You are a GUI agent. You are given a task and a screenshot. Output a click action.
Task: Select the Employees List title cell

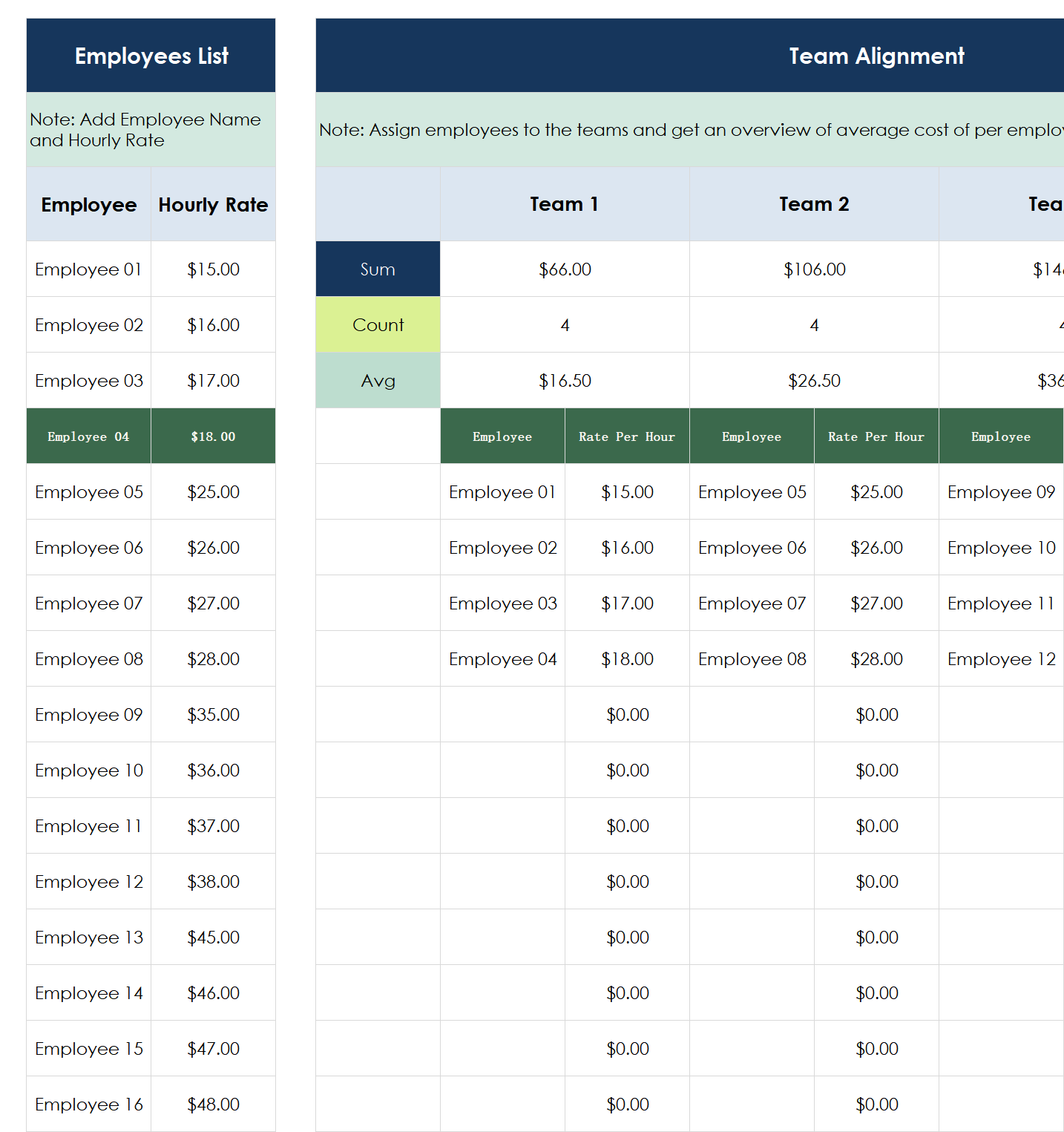tap(151, 56)
